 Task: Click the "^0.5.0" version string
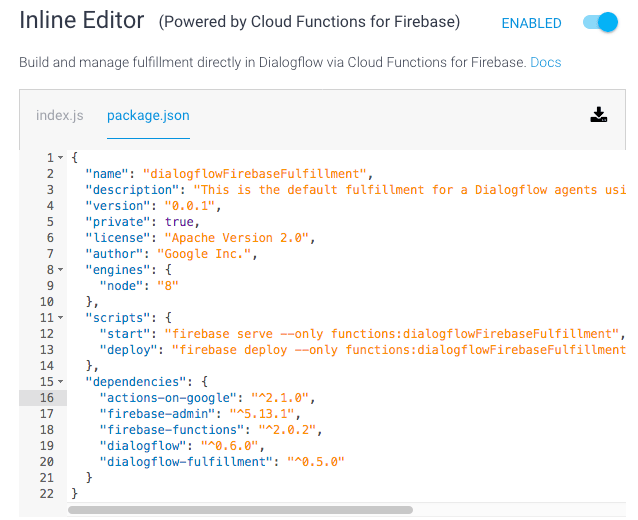click(x=316, y=461)
